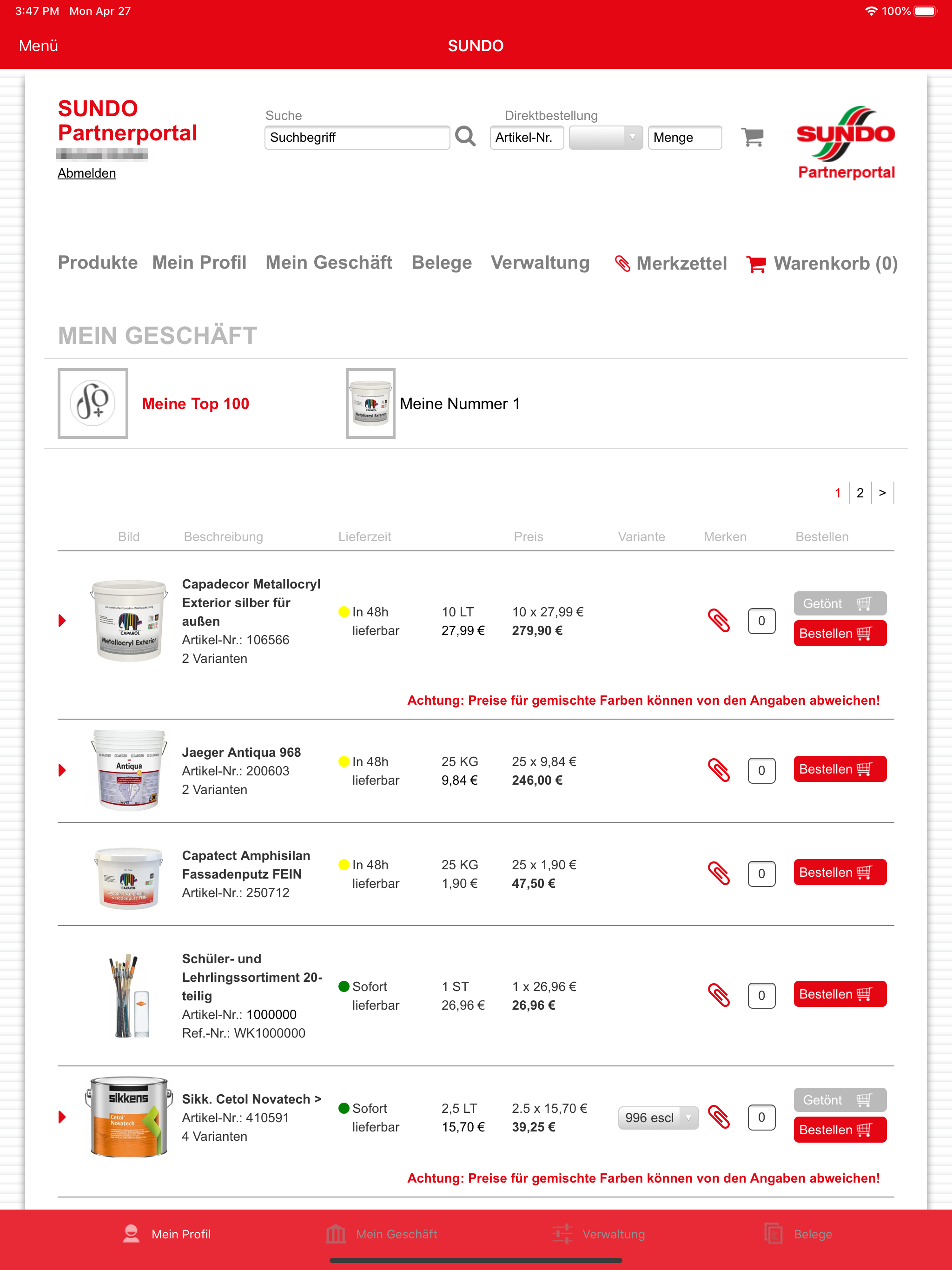This screenshot has width=952, height=1270.
Task: Click the quantity box for Sikk. Cetol Novatech
Action: (761, 1117)
